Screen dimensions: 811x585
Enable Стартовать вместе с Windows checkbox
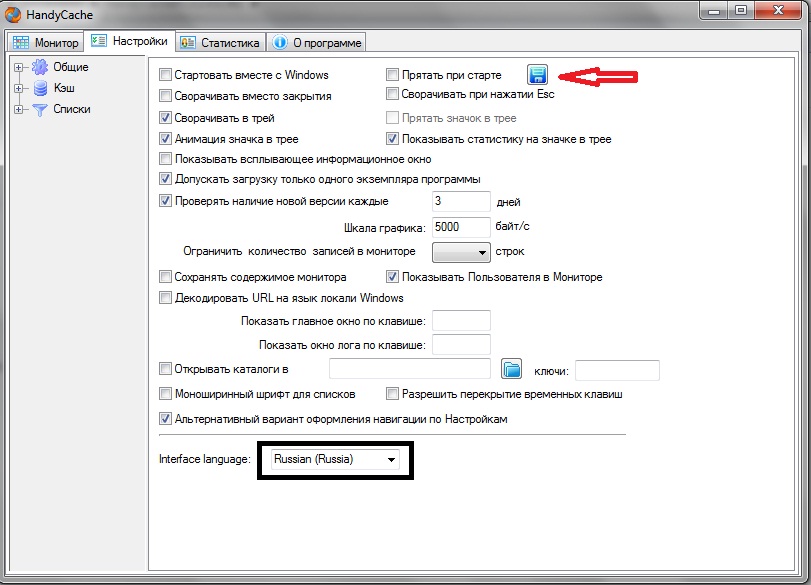click(x=165, y=75)
